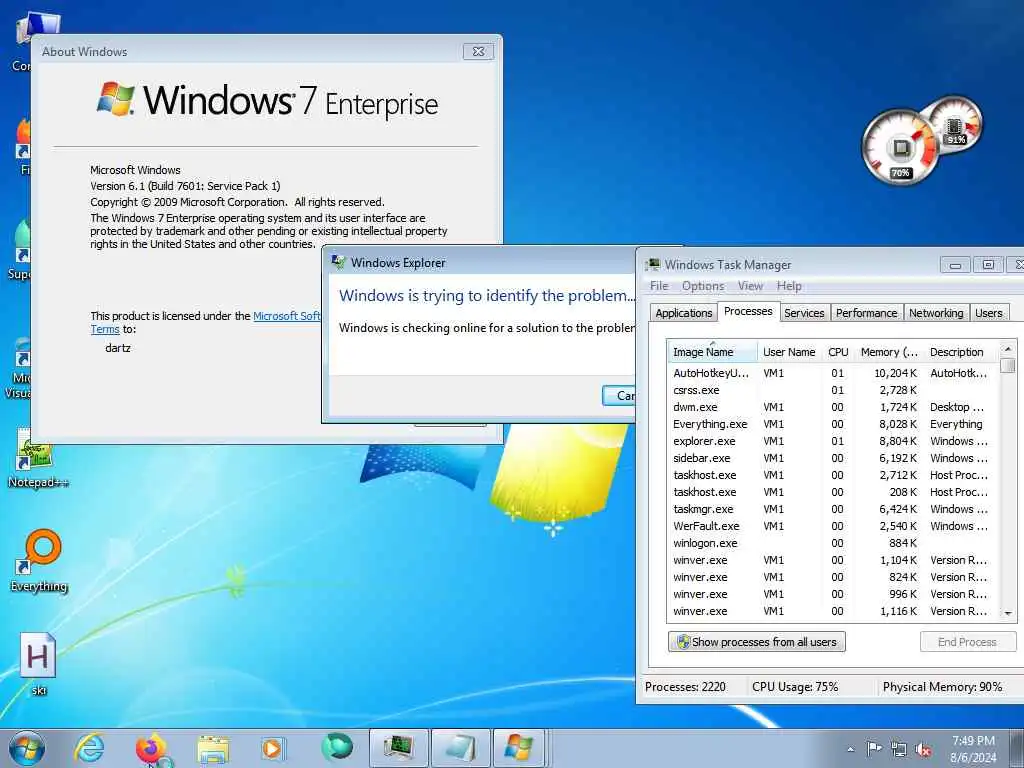Open the Everything desktop shortcut
Image resolution: width=1024 pixels, height=768 pixels.
click(39, 560)
